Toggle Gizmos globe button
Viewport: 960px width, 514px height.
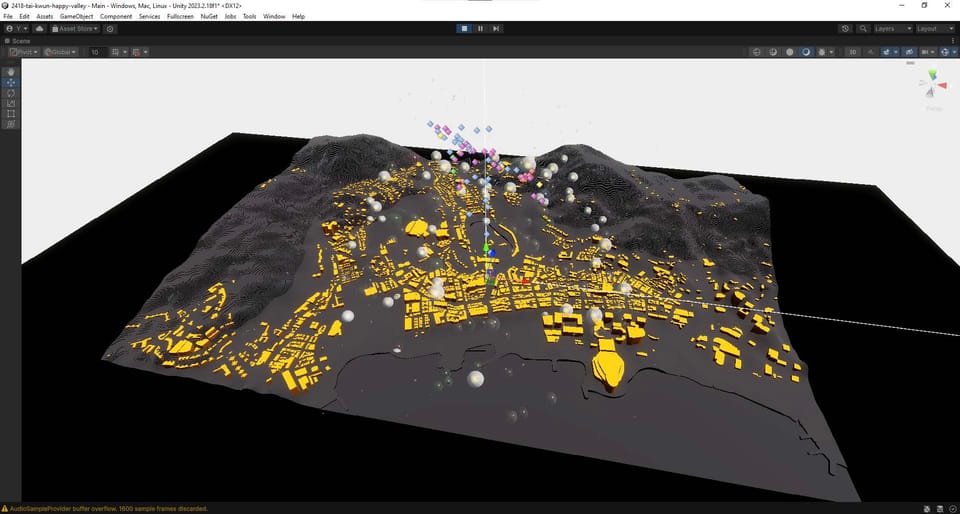pyautogui.click(x=945, y=52)
